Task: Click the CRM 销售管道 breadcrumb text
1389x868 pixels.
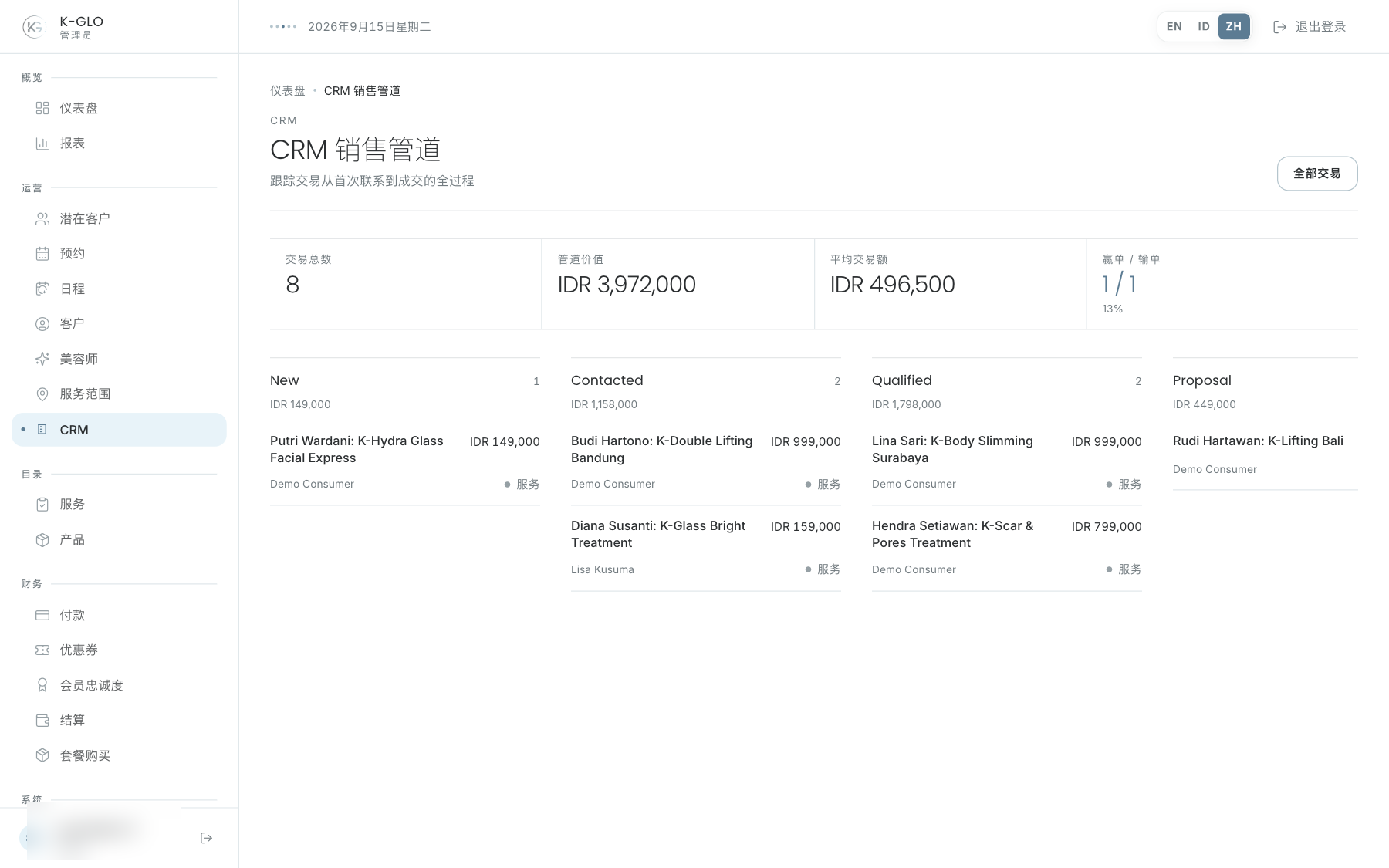Action: [x=362, y=91]
